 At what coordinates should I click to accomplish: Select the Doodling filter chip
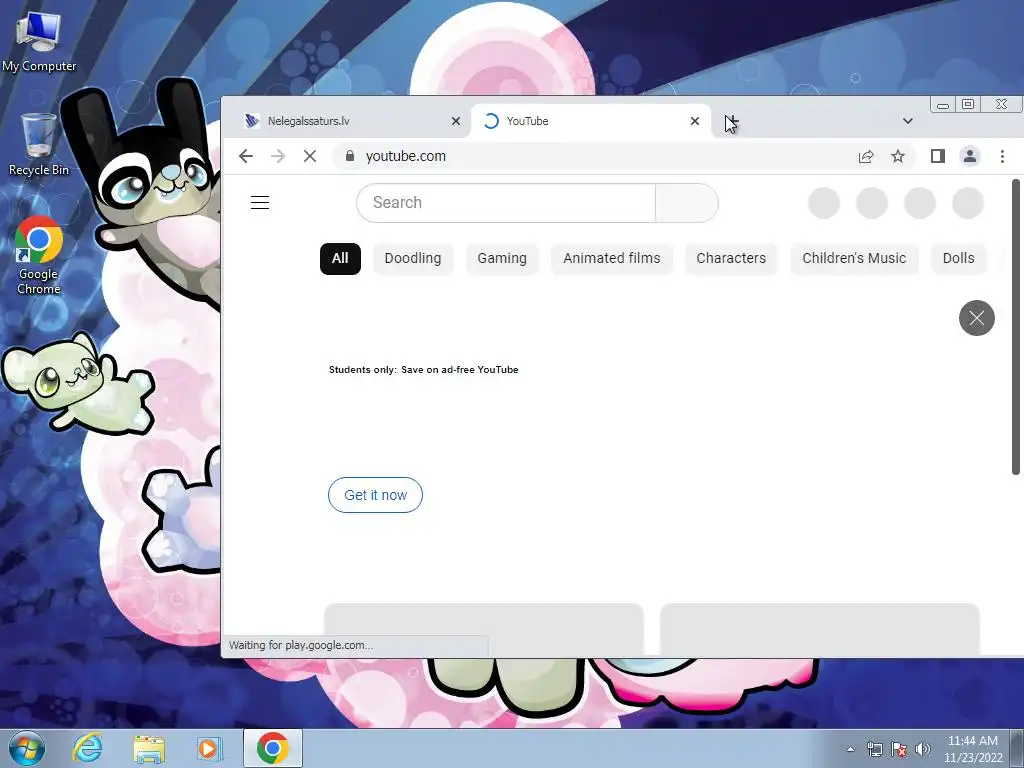pyautogui.click(x=413, y=258)
